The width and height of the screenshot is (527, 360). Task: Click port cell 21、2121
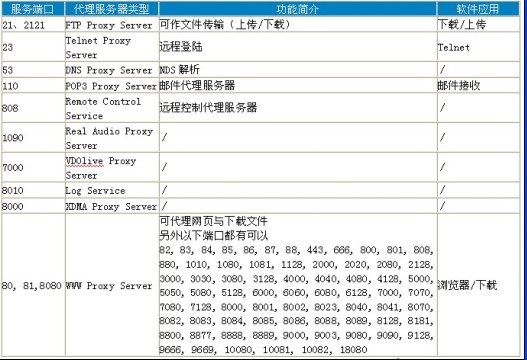(33, 25)
